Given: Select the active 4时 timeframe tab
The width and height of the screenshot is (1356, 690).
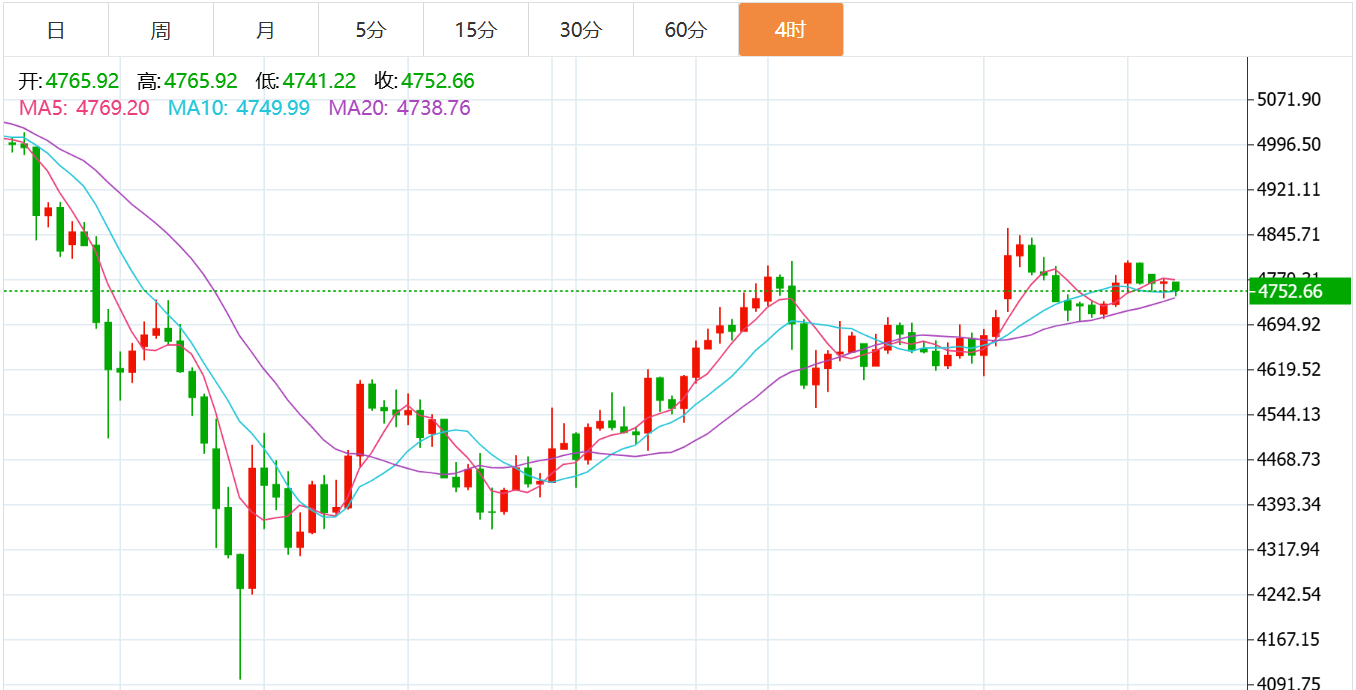Looking at the screenshot, I should (791, 30).
